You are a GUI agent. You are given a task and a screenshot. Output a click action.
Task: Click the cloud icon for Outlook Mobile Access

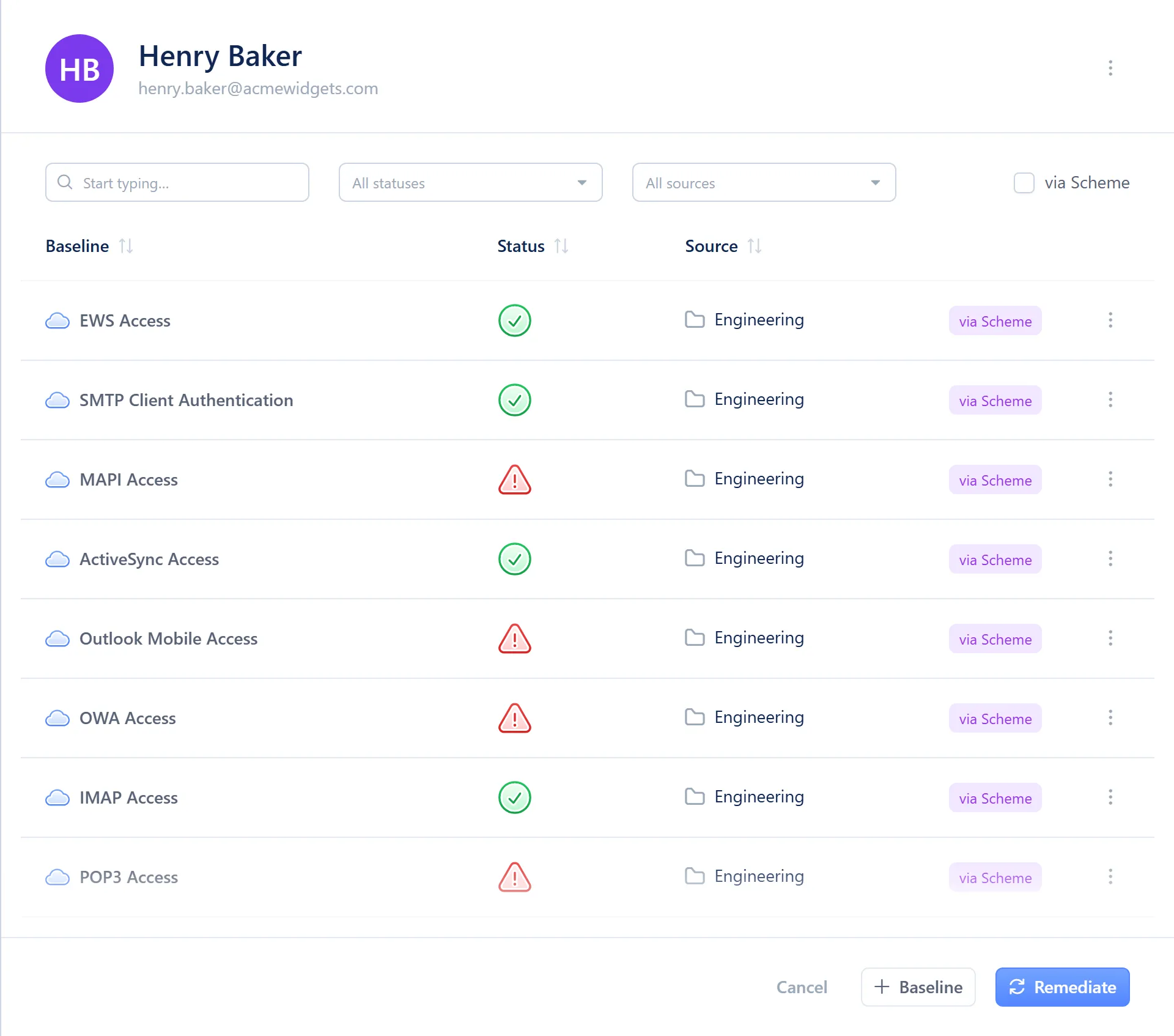coord(57,638)
